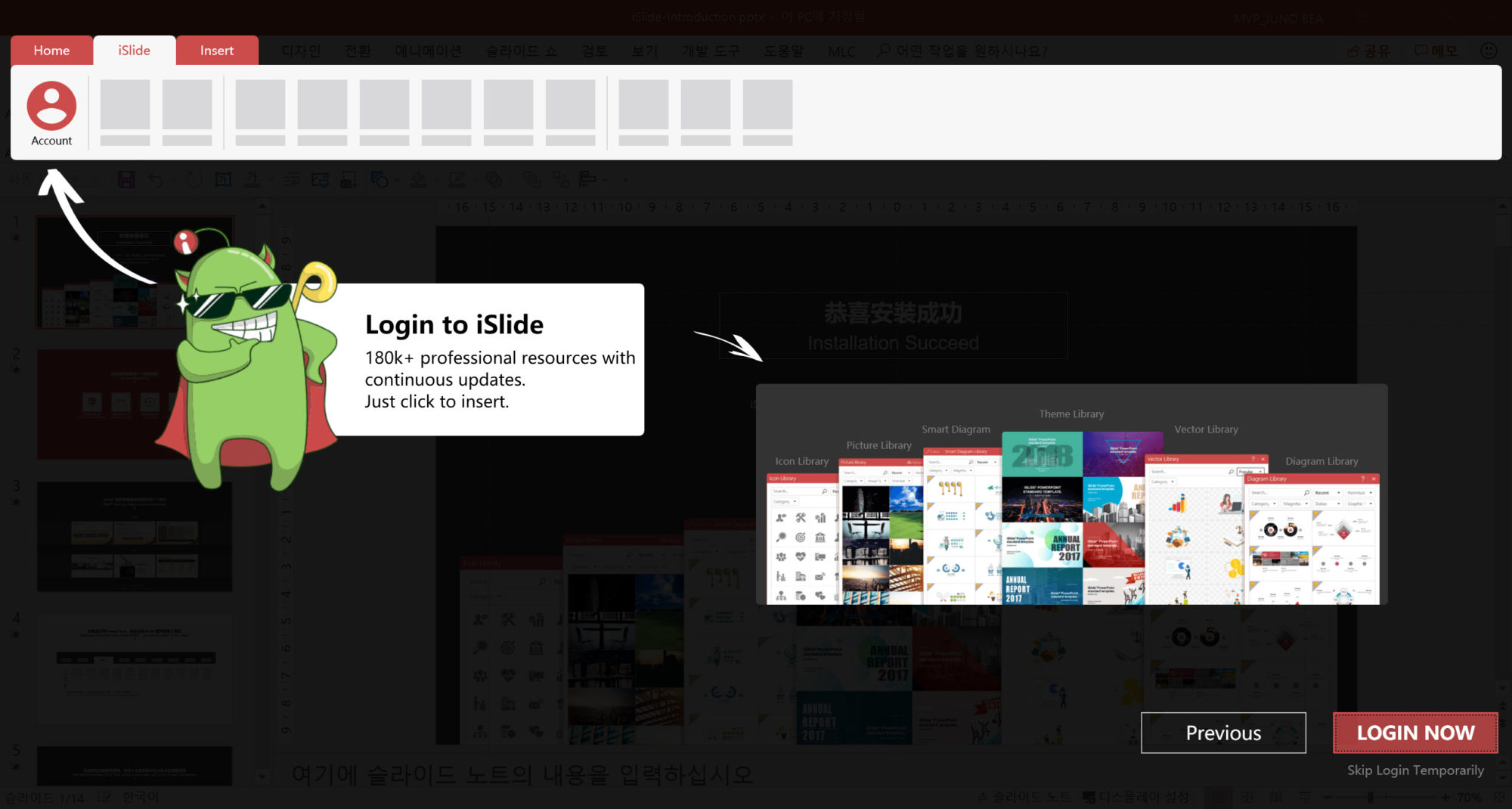The image size is (1512, 809).
Task: Open the Insert tab
Action: pyautogui.click(x=217, y=51)
